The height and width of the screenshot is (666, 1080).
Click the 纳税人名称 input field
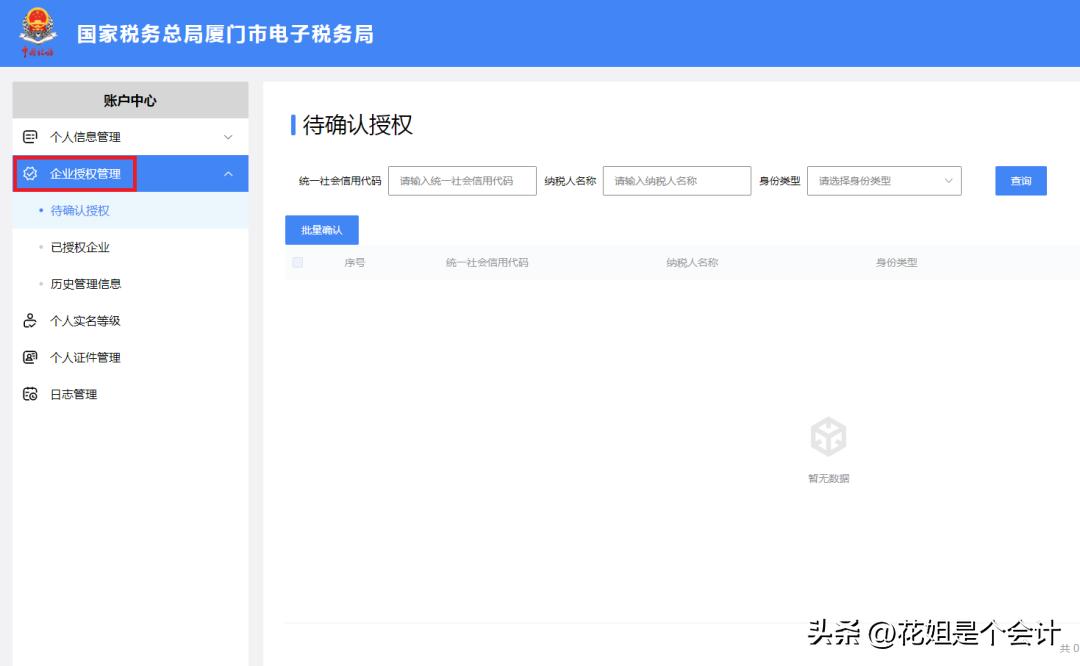(677, 180)
